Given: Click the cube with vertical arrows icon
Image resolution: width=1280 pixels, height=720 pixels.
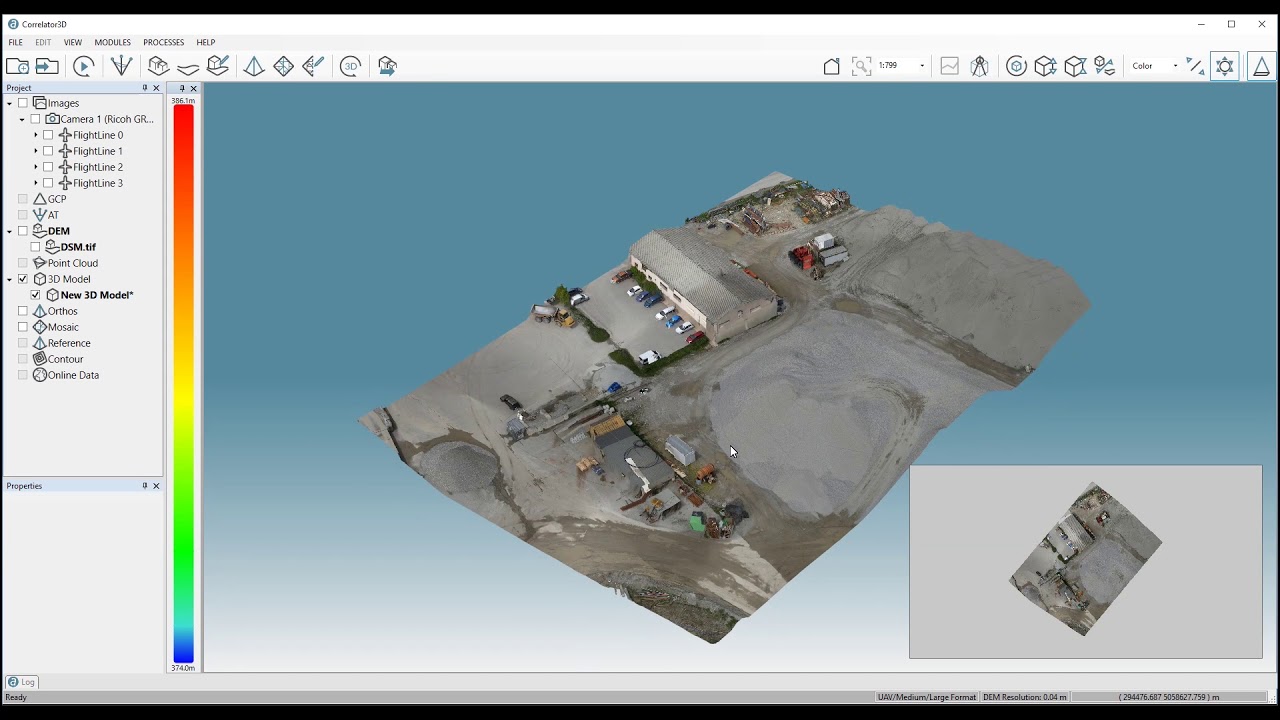Looking at the screenshot, I should (x=1045, y=66).
